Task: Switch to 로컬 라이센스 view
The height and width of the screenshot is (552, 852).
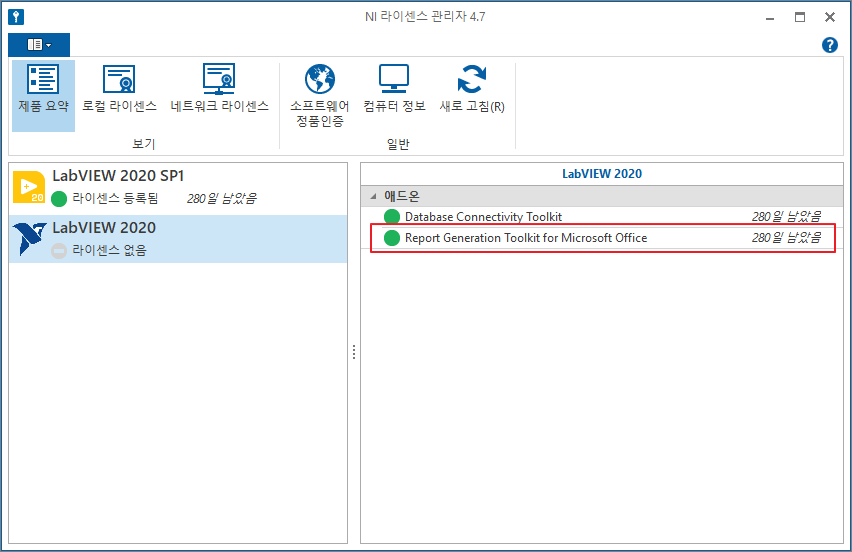Action: click(119, 89)
